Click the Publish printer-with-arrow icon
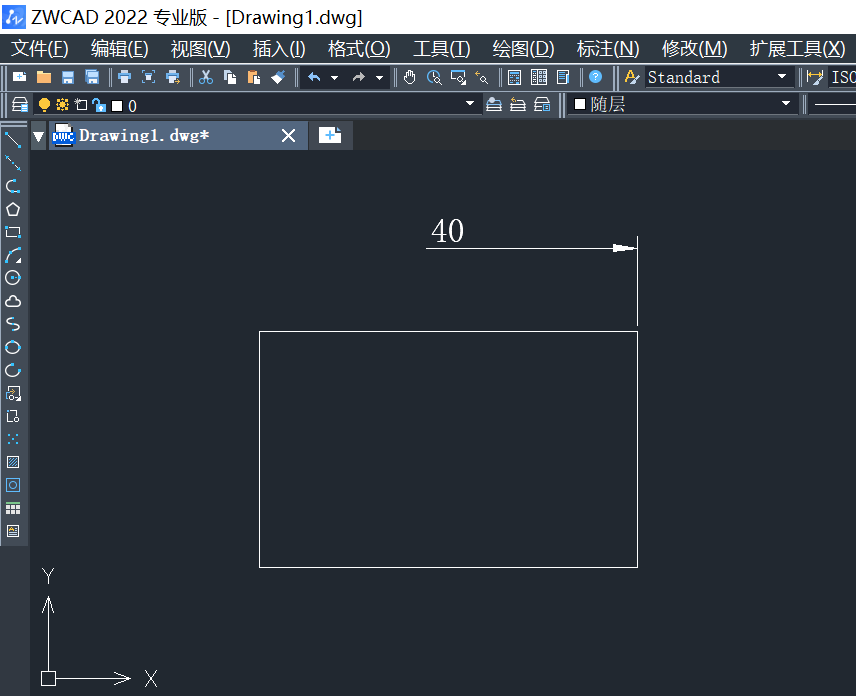Screen dimensions: 856x696 pyautogui.click(x=173, y=78)
